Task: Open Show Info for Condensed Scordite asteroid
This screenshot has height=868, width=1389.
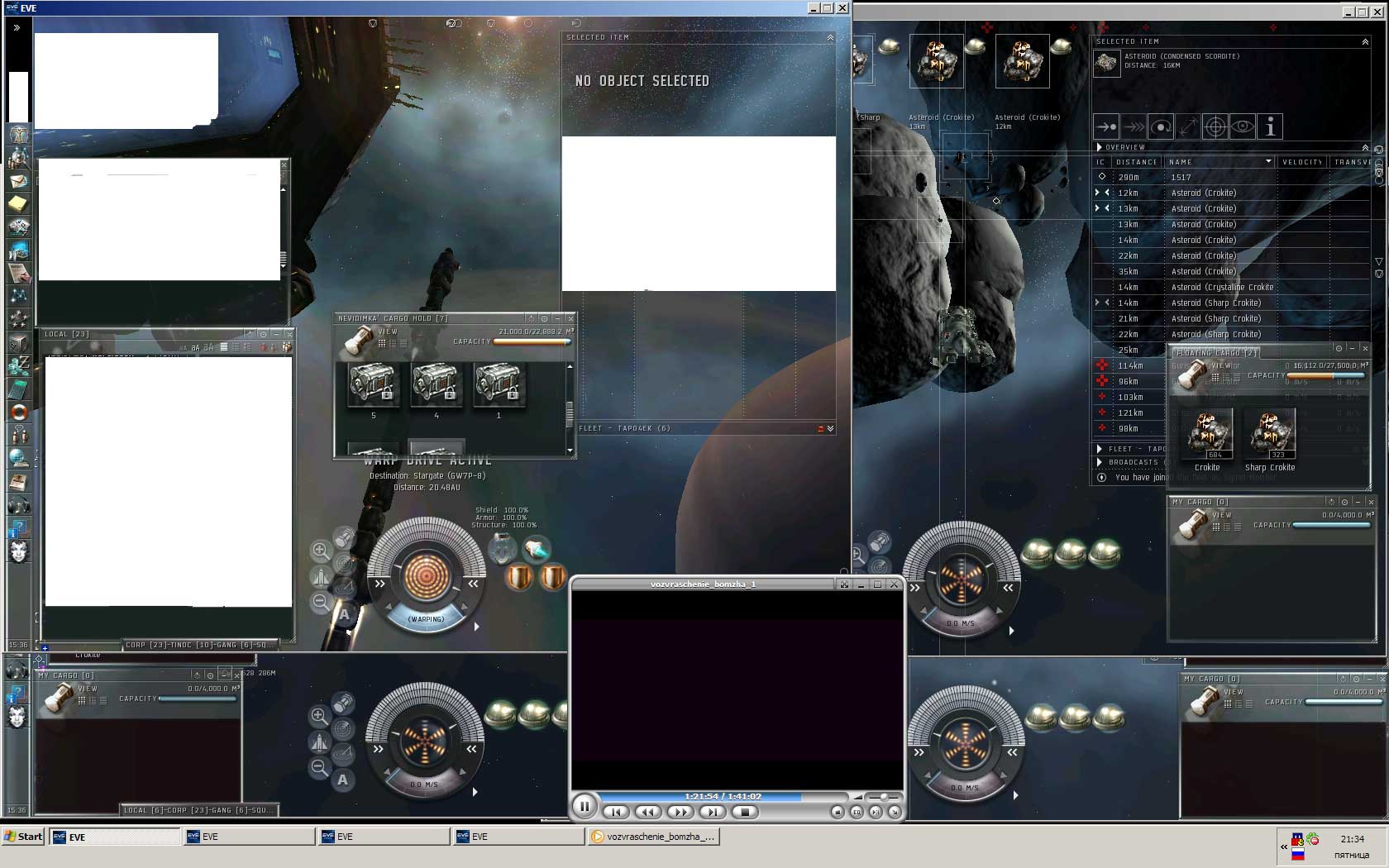Action: (x=1270, y=126)
